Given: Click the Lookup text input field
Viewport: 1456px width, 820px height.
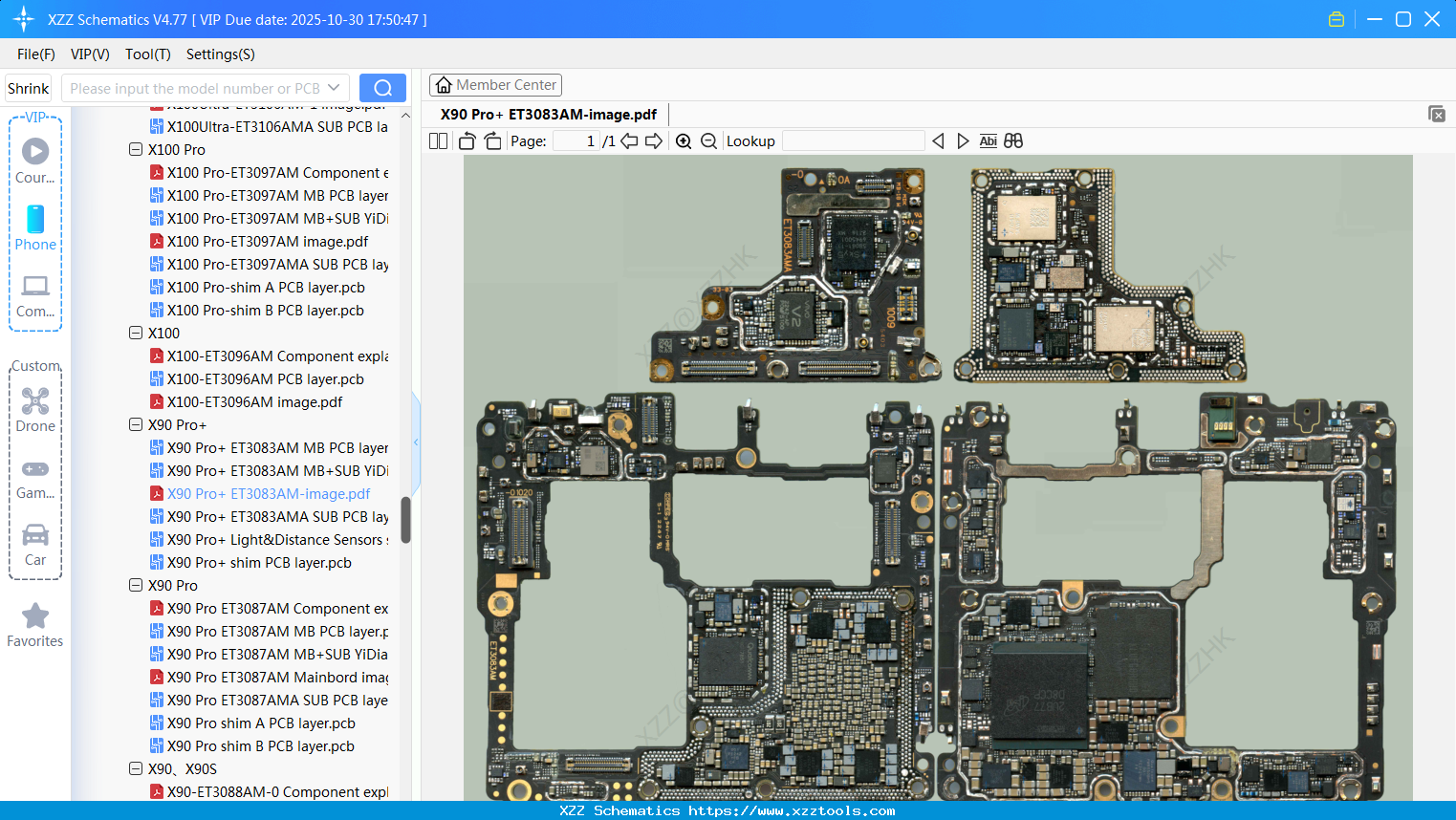Looking at the screenshot, I should (853, 141).
